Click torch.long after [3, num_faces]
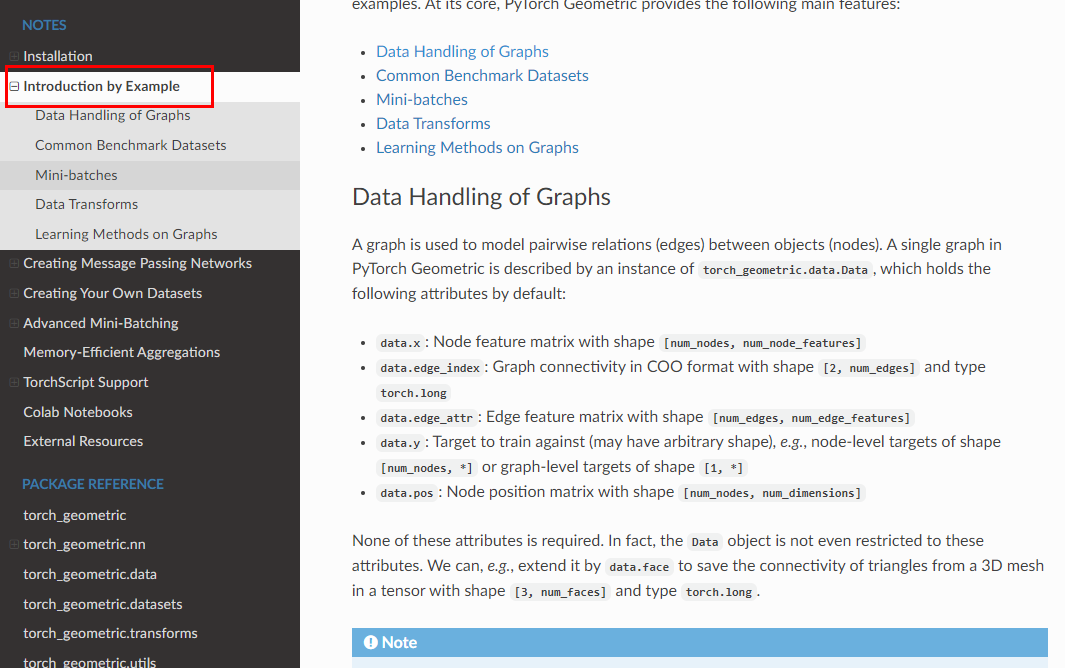Viewport: 1065px width, 668px height. (719, 593)
